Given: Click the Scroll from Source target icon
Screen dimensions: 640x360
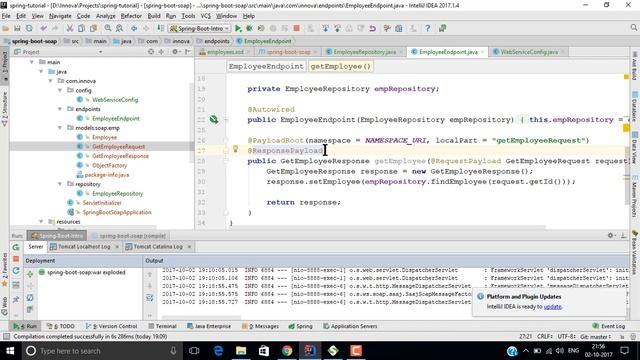Looking at the screenshot, I should pyautogui.click(x=151, y=52).
